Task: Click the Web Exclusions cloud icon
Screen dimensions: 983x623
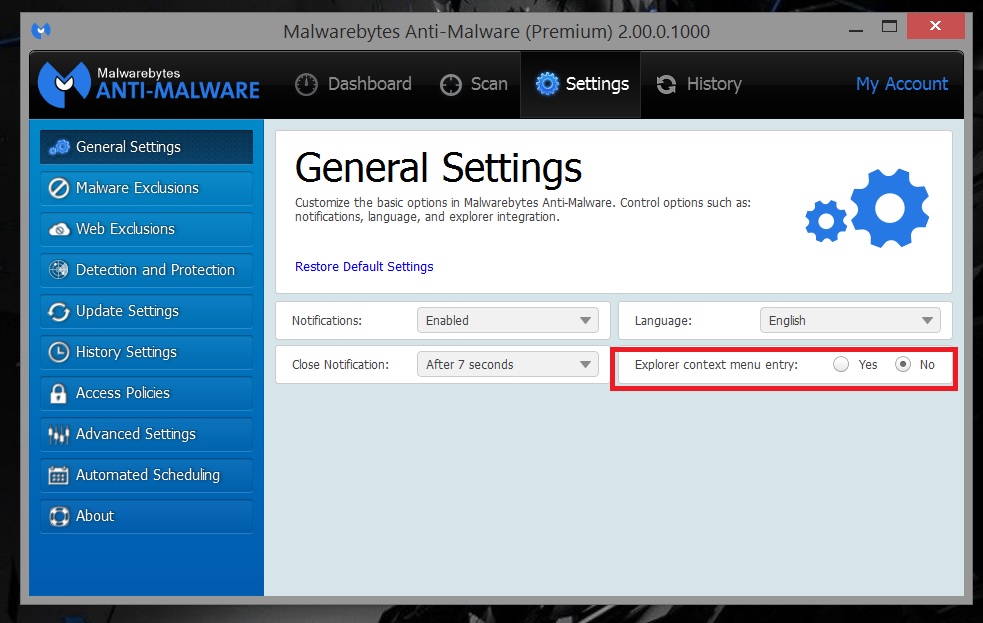Action: click(59, 229)
